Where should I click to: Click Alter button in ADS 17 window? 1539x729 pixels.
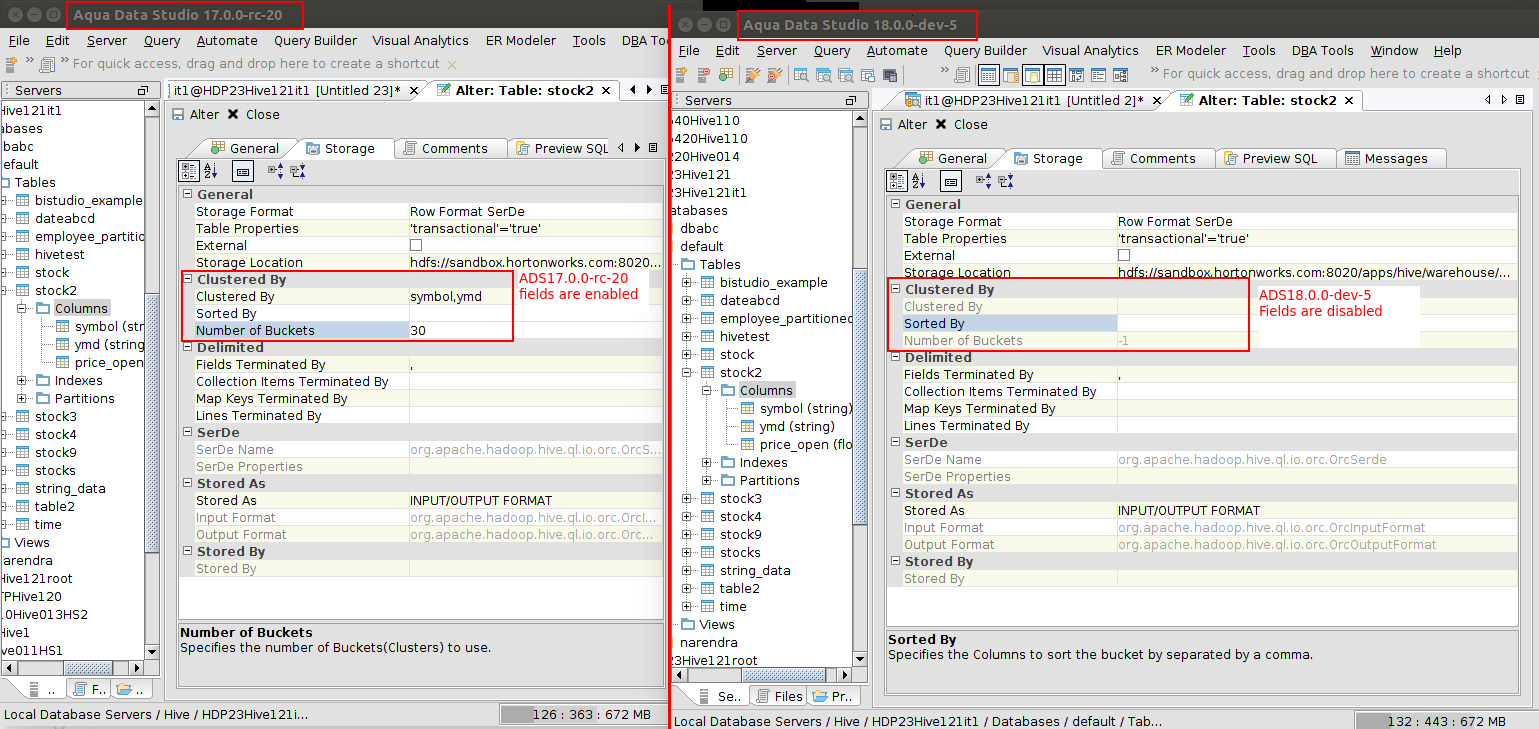pyautogui.click(x=196, y=114)
